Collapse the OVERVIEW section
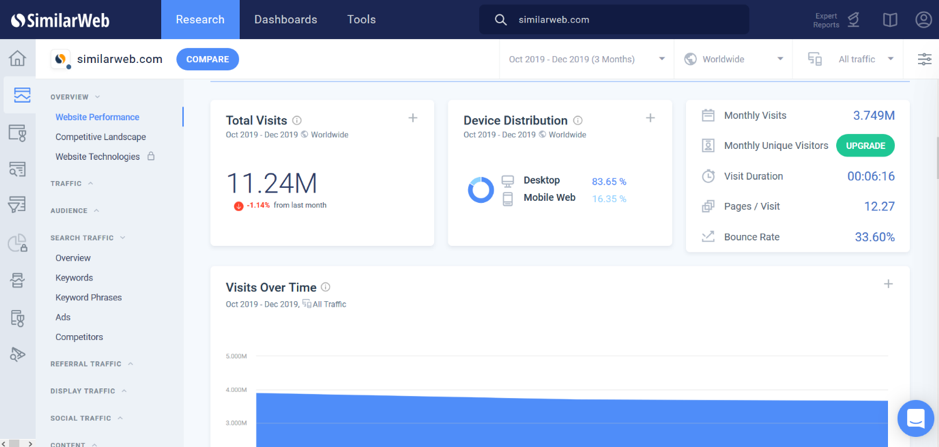The height and width of the screenshot is (447, 939). [75, 96]
